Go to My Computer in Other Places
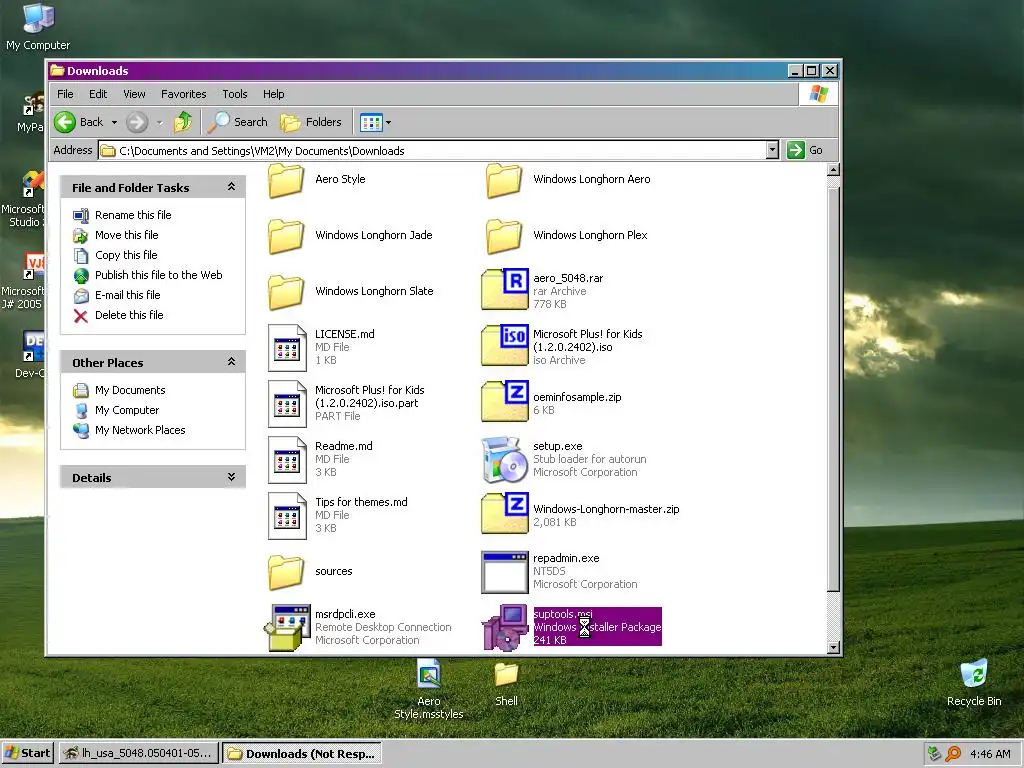1024x768 pixels. click(x=127, y=411)
